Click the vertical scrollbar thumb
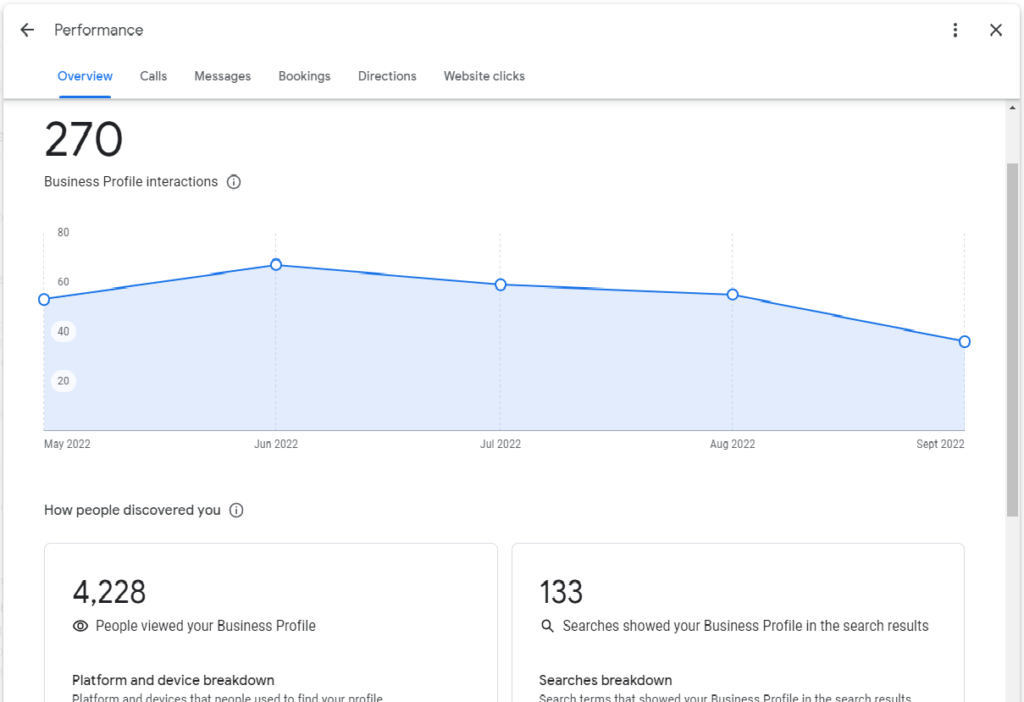Screen dimensions: 1024x702 coord(1012,340)
